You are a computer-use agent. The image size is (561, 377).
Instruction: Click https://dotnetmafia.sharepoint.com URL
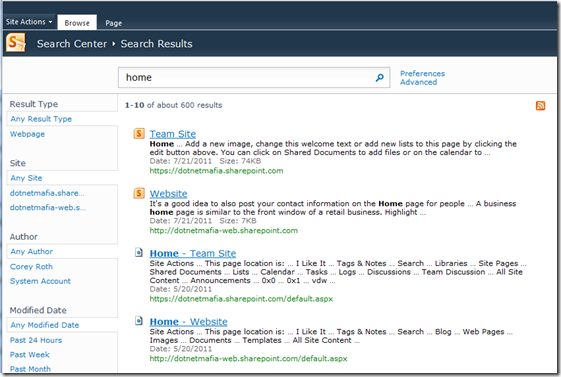tap(216, 171)
